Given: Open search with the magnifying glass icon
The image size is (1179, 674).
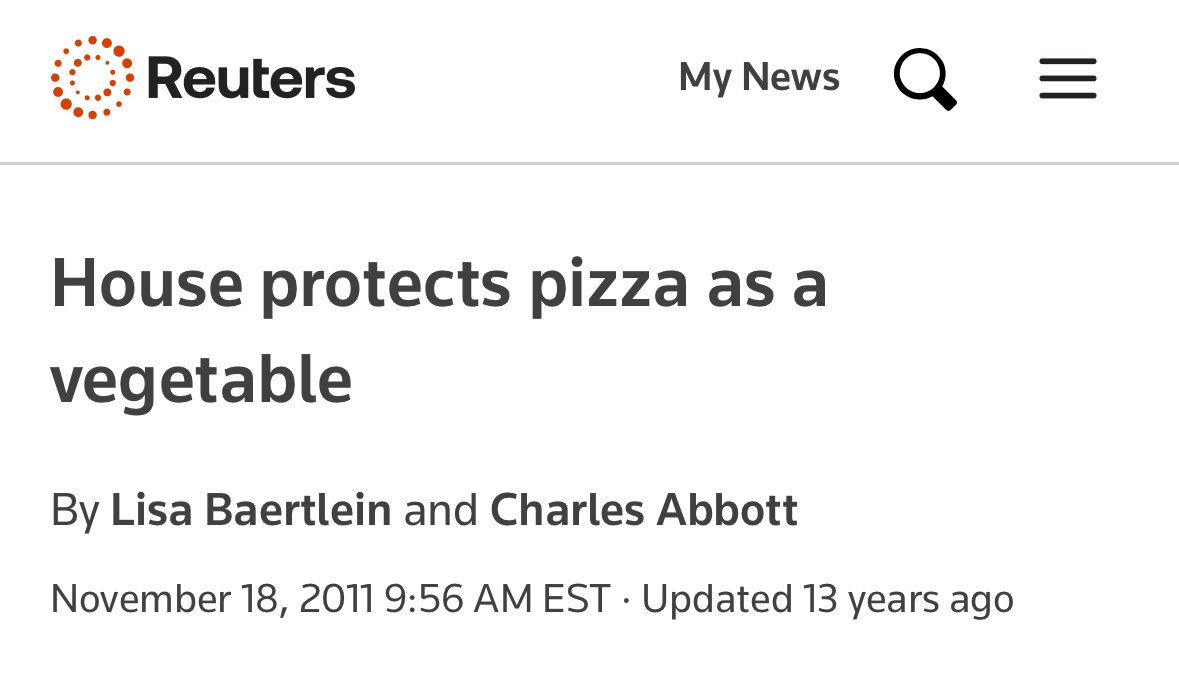Looking at the screenshot, I should pos(924,78).
